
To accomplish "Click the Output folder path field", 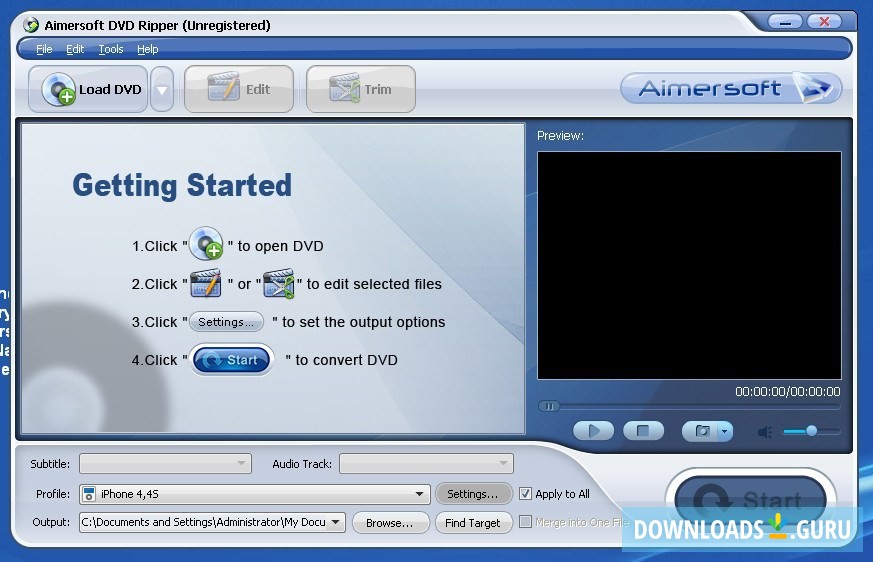I will point(212,522).
